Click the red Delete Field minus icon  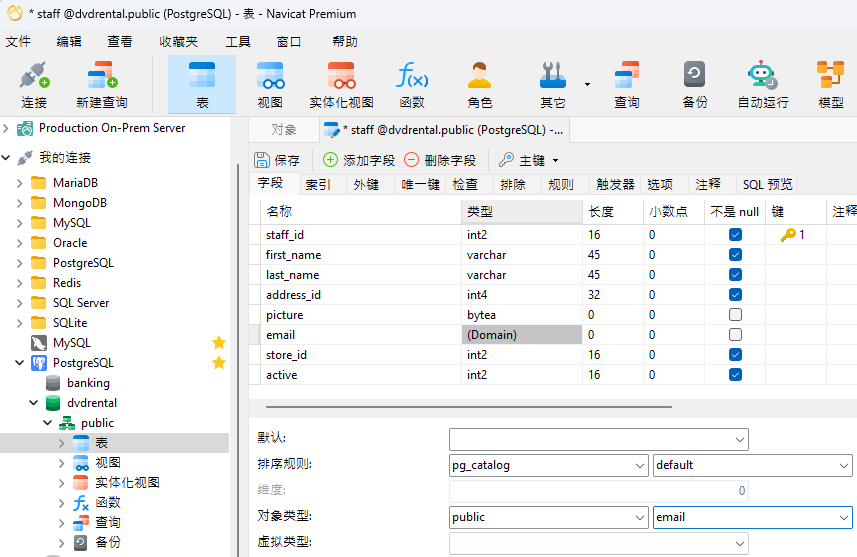(x=411, y=160)
